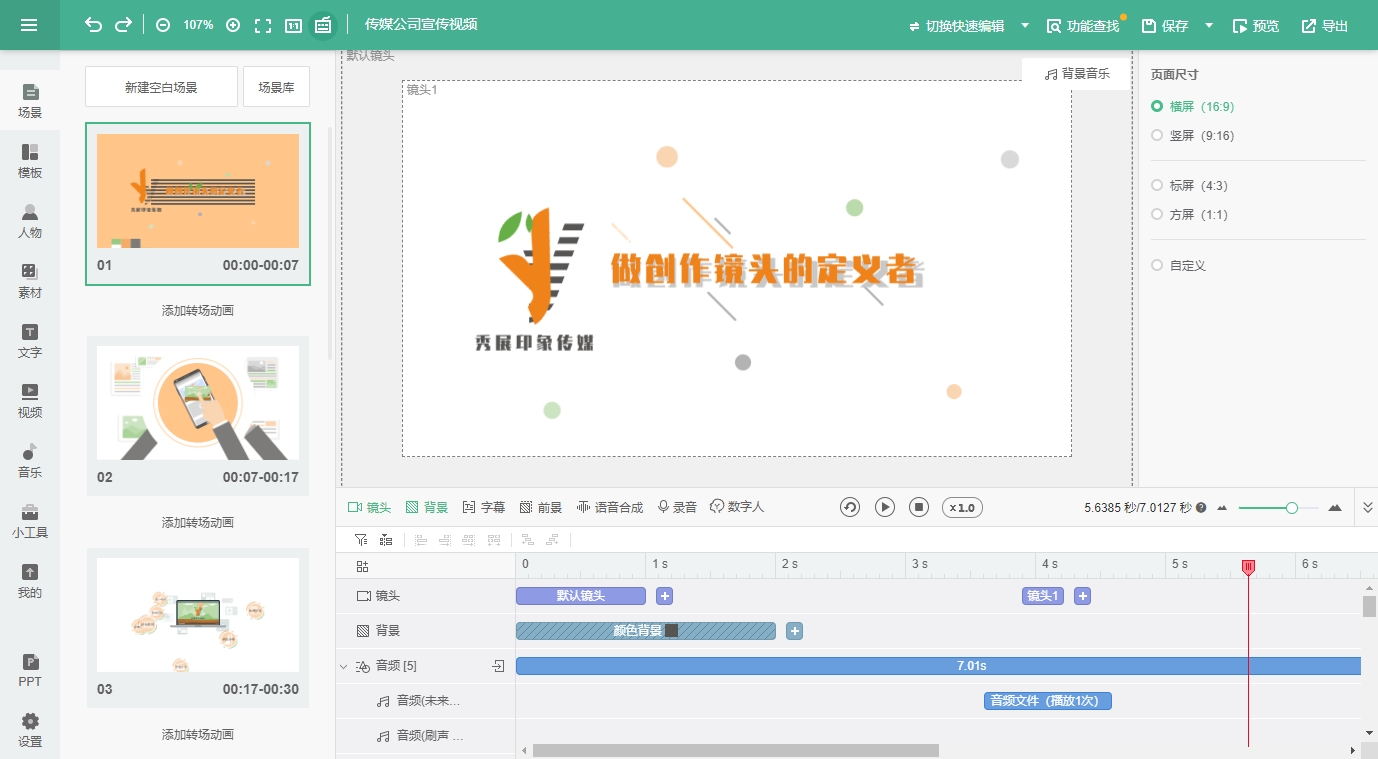Select 竖屏 (9:16) page size
The width and height of the screenshot is (1378, 759).
(x=1192, y=136)
